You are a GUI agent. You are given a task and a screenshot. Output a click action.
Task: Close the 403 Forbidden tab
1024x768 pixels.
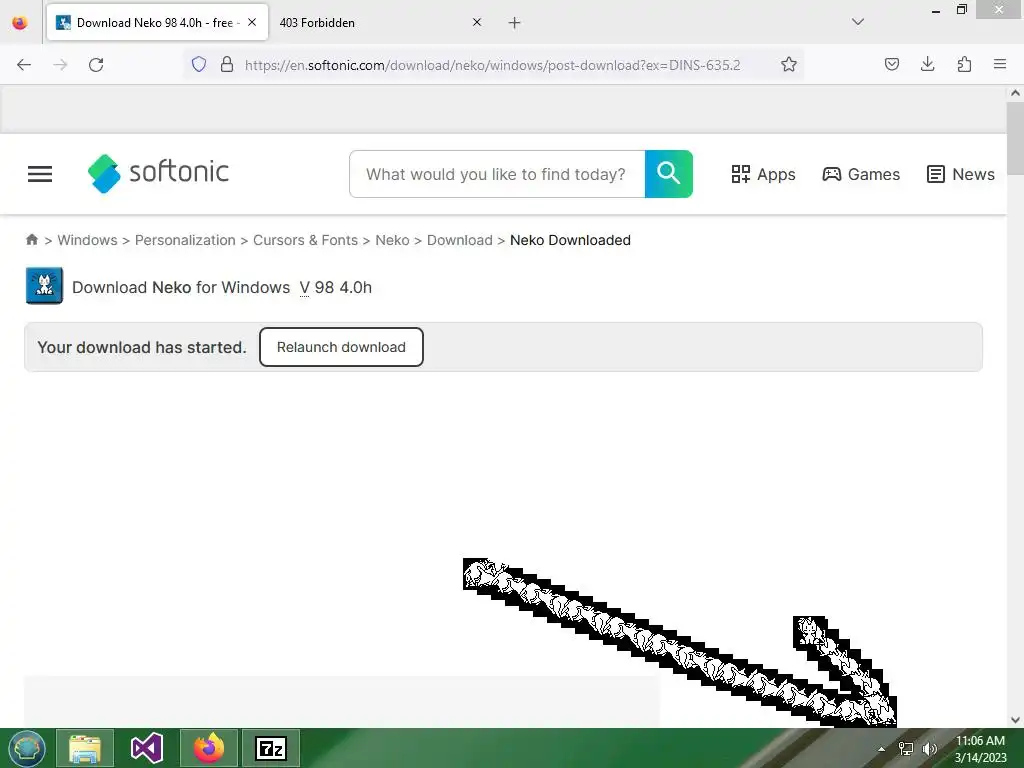coord(477,22)
